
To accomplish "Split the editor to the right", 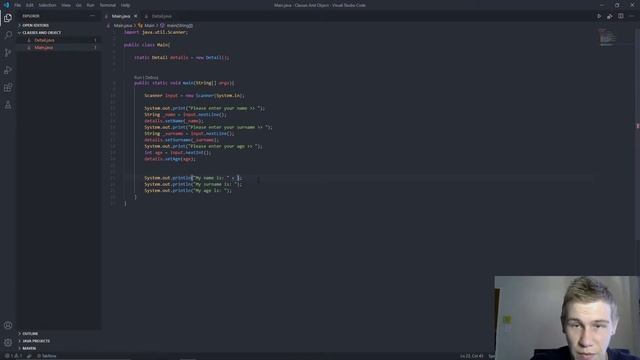I will click(x=620, y=16).
